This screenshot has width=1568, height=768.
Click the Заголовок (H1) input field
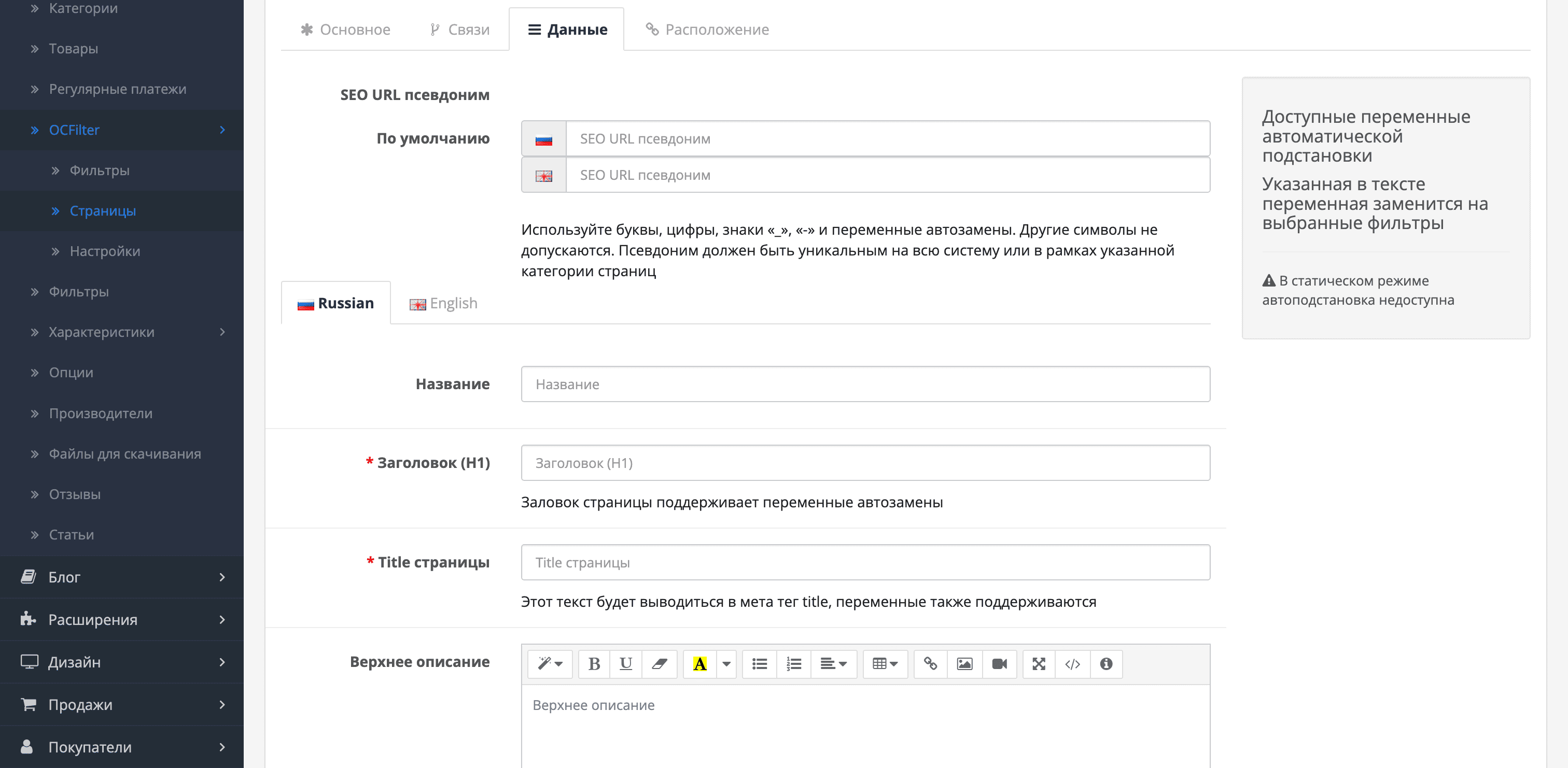[x=865, y=463]
